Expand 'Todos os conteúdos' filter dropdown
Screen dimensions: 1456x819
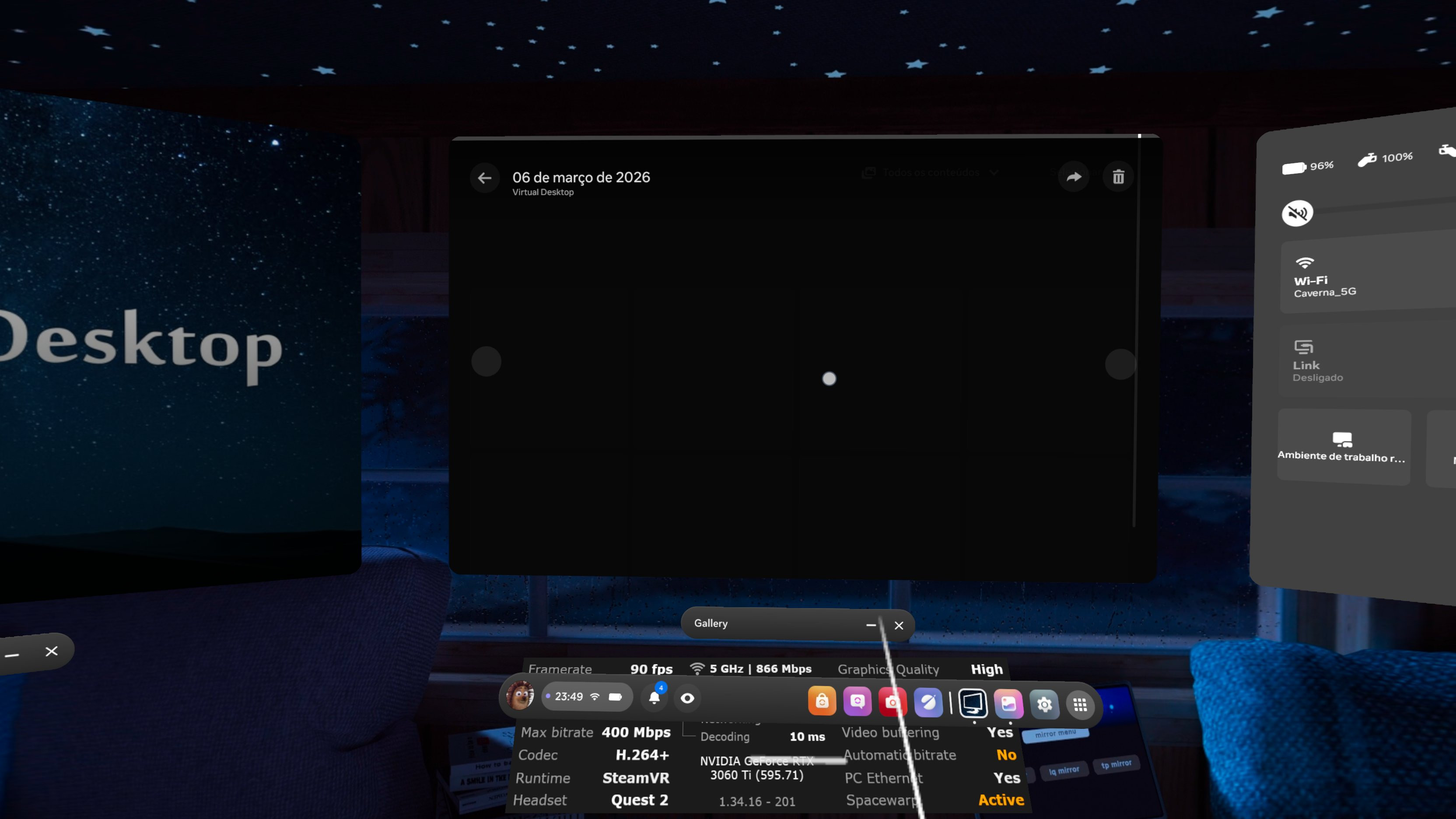click(x=931, y=172)
